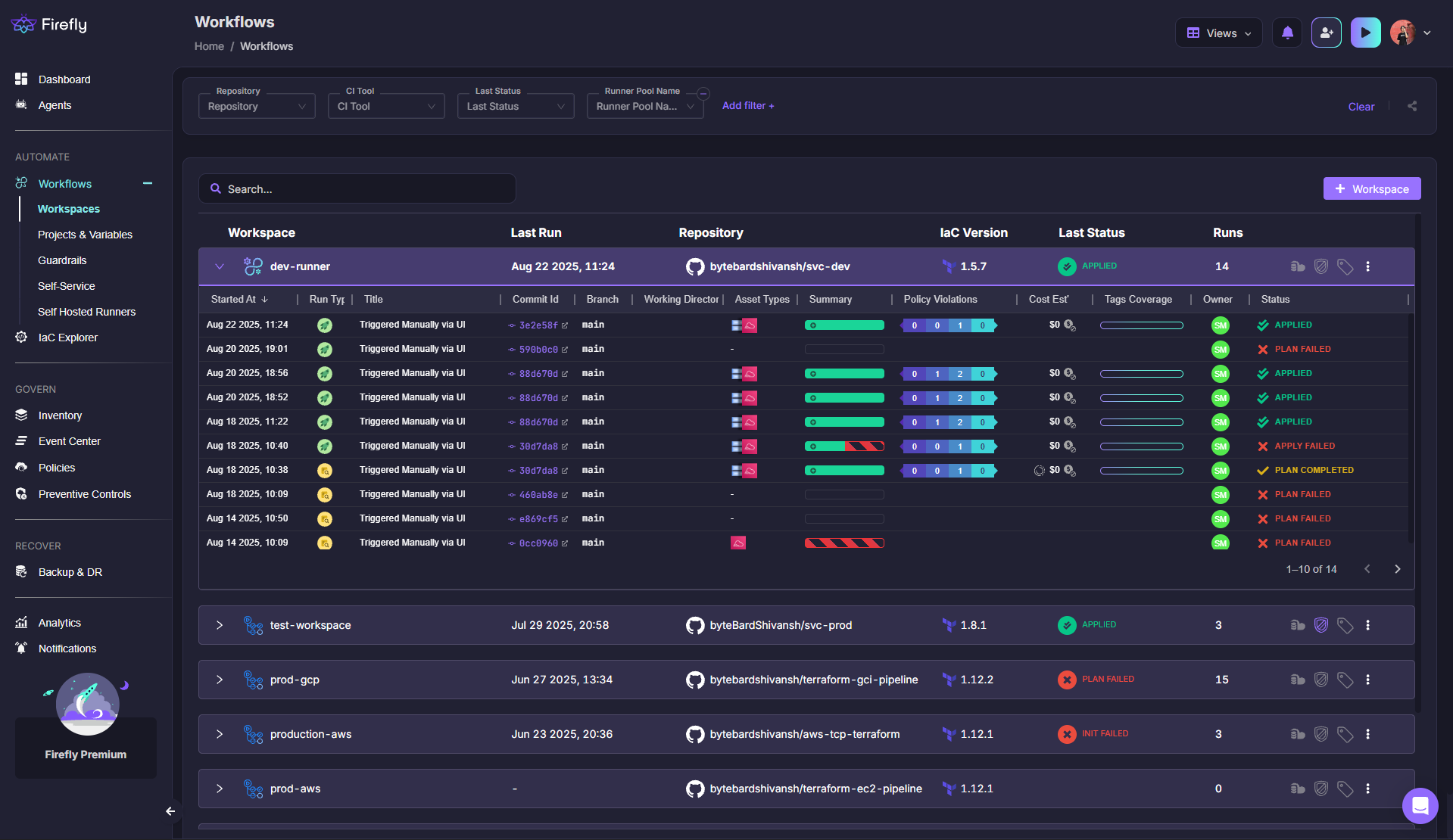1453x840 pixels.
Task: Click the add Workspace button
Action: click(1371, 189)
